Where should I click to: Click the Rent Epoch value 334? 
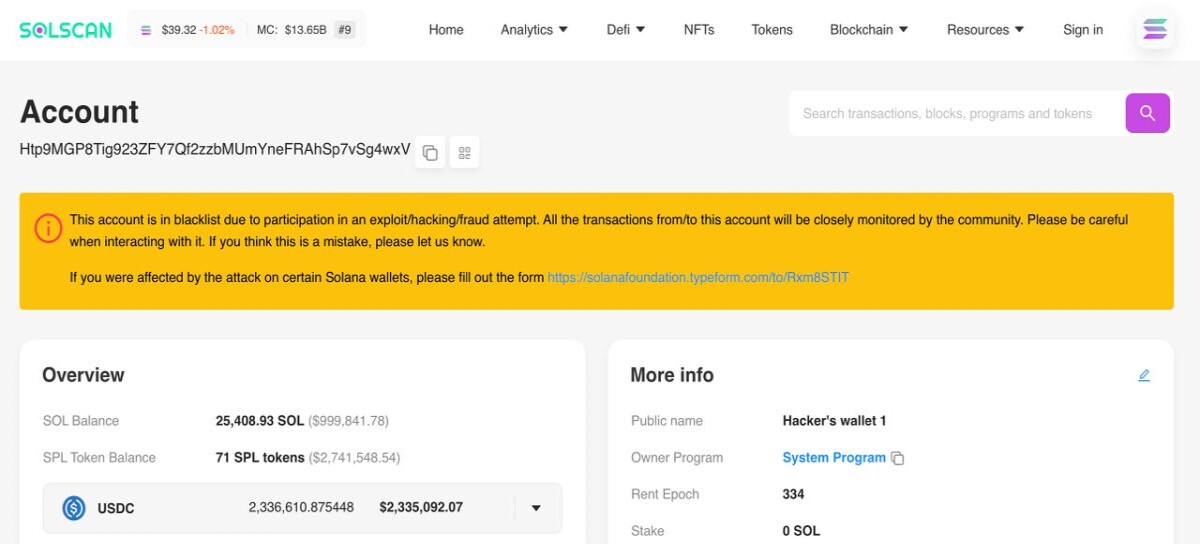793,495
